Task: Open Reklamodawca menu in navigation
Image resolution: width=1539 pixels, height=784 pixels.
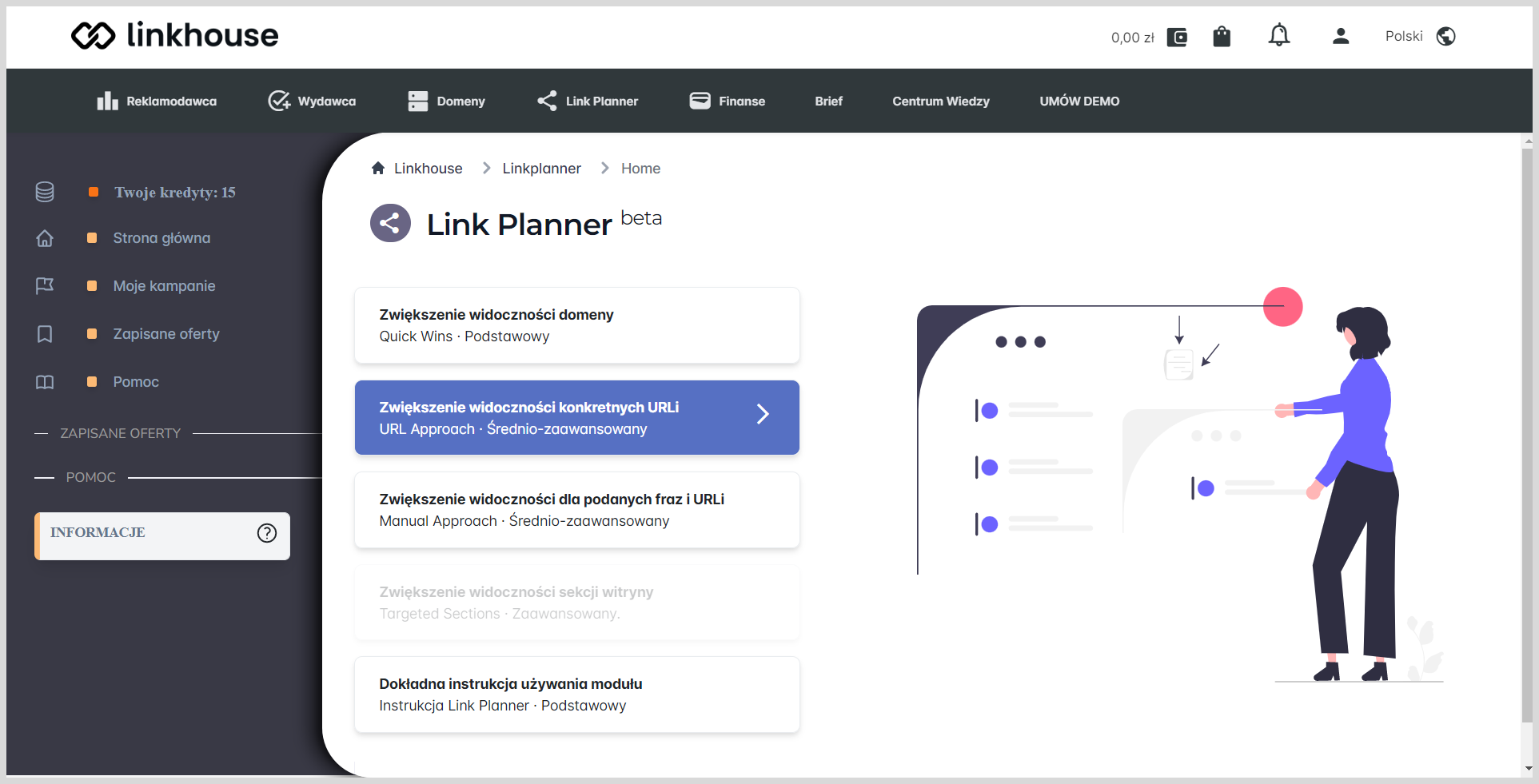Action: pos(157,101)
